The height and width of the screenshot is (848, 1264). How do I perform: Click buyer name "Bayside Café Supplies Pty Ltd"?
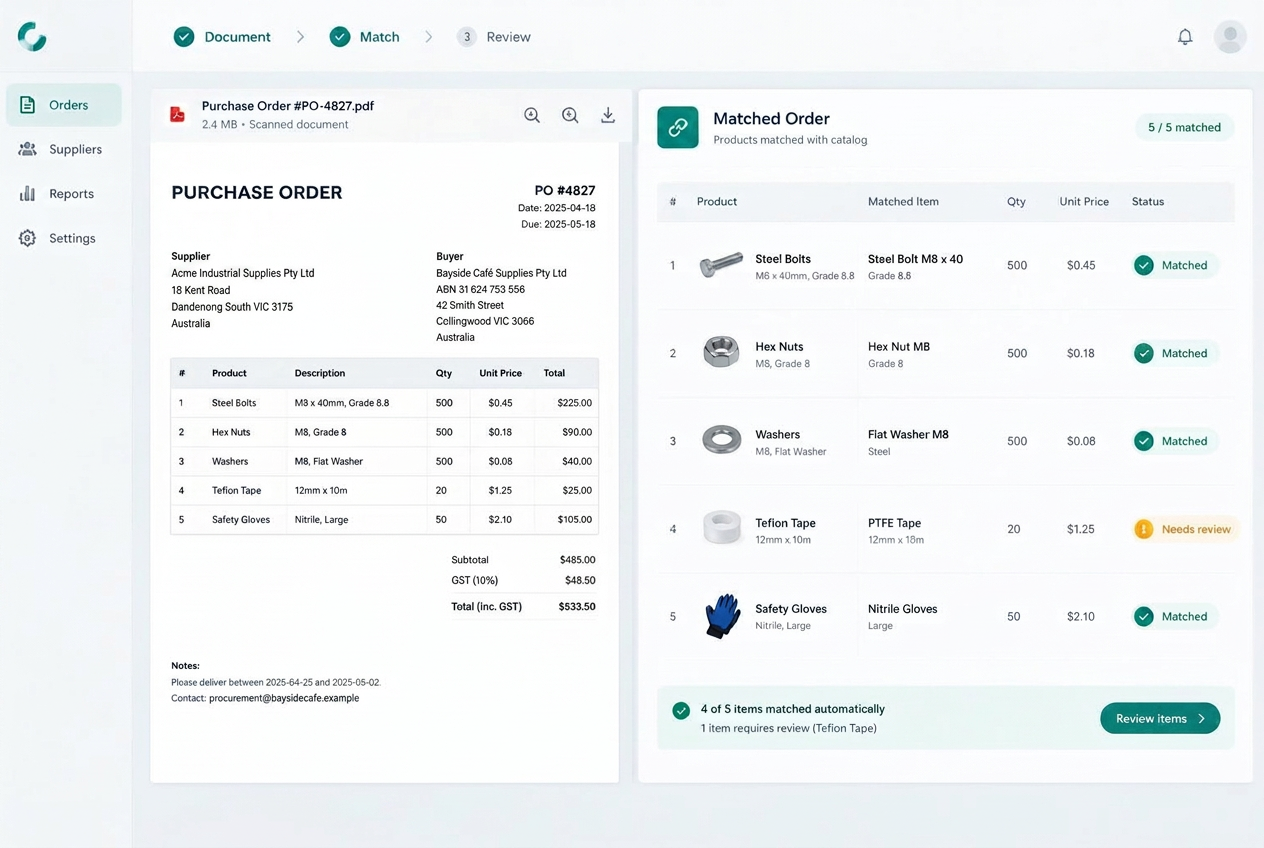pos(501,273)
